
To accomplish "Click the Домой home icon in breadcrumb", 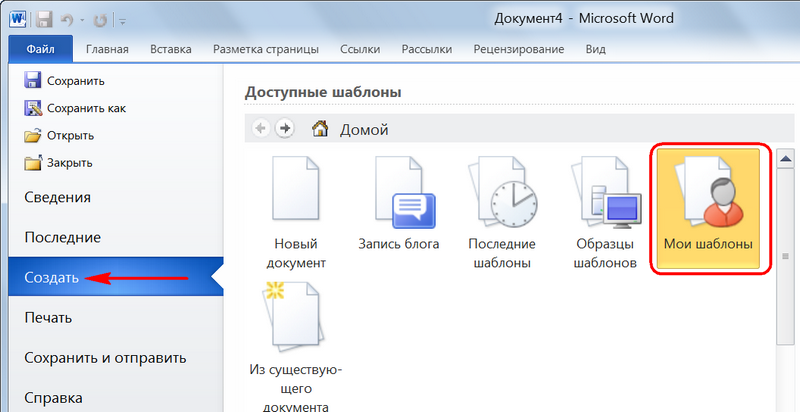I will coord(320,129).
